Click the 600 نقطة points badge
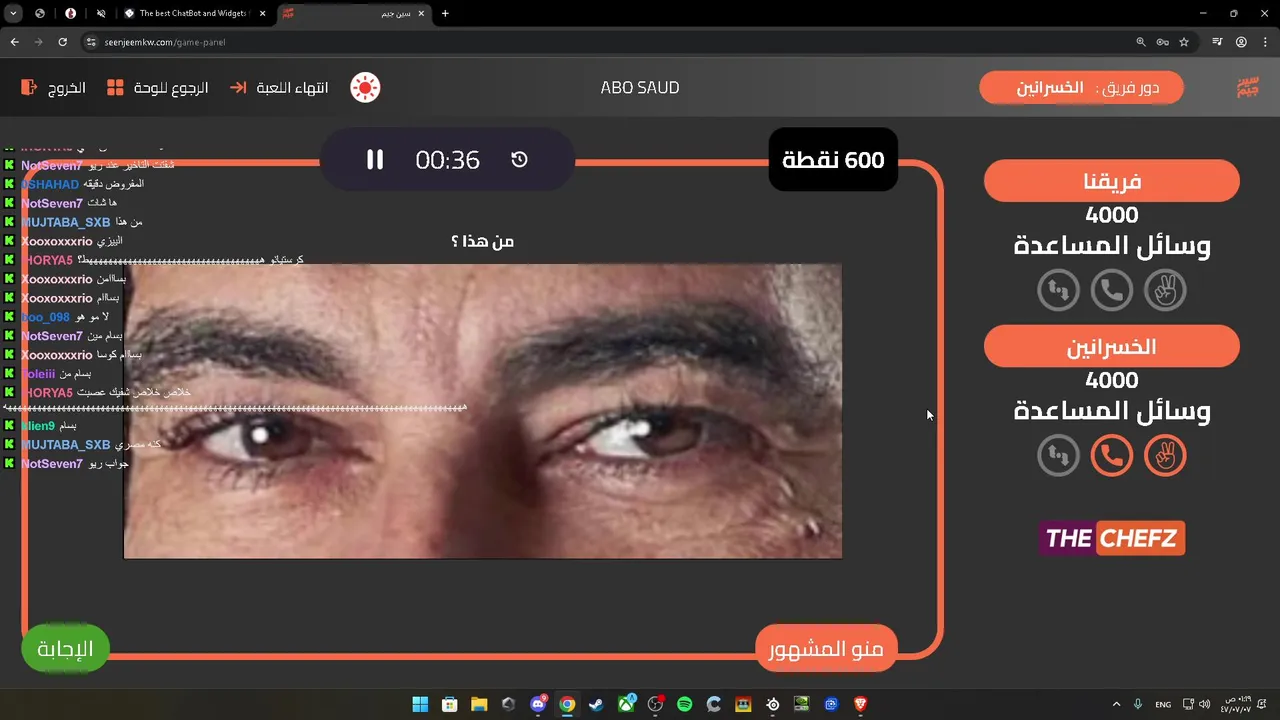Image resolution: width=1280 pixels, height=720 pixels. coord(833,160)
